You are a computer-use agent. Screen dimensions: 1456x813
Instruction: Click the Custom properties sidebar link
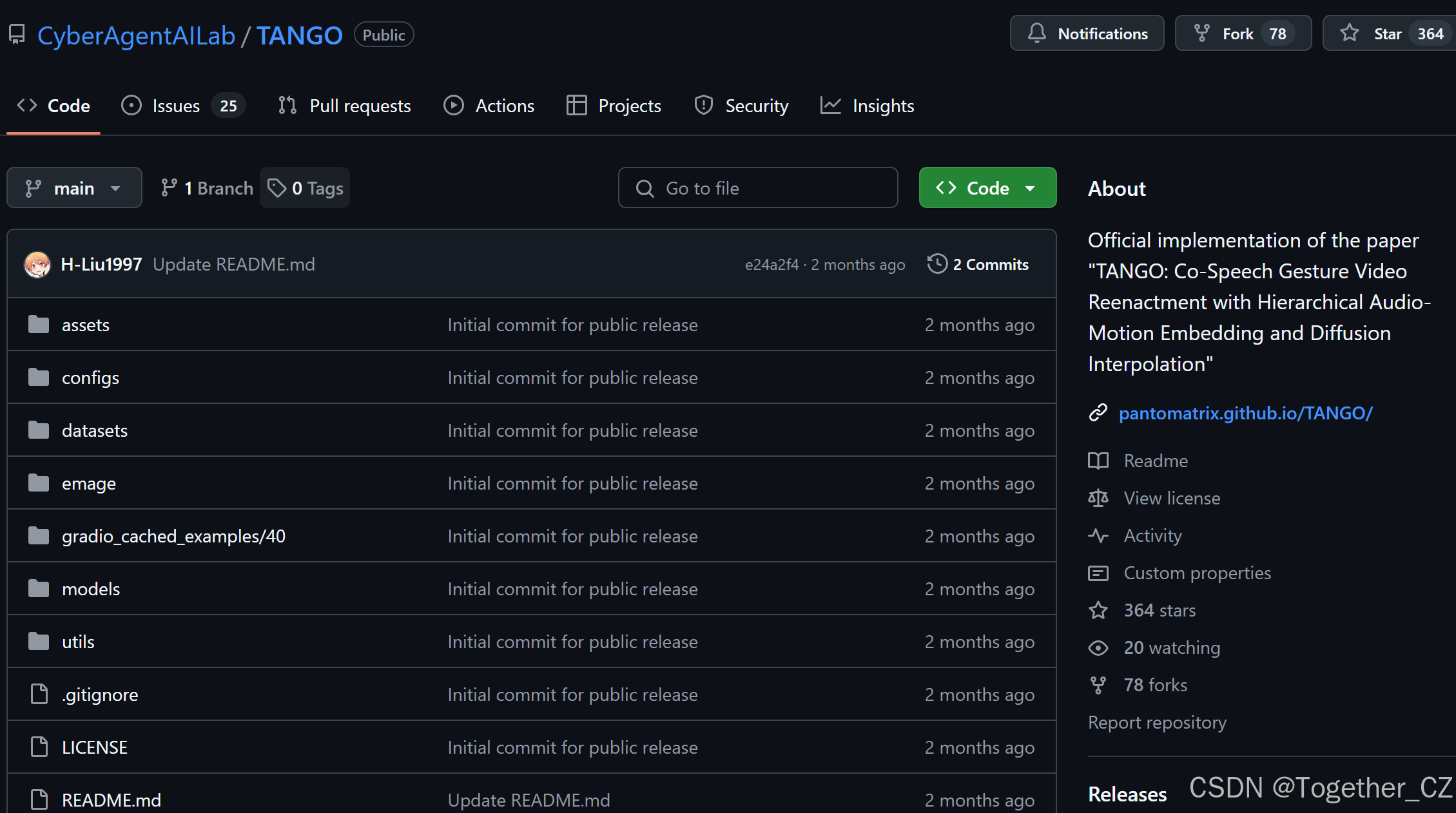(1198, 573)
